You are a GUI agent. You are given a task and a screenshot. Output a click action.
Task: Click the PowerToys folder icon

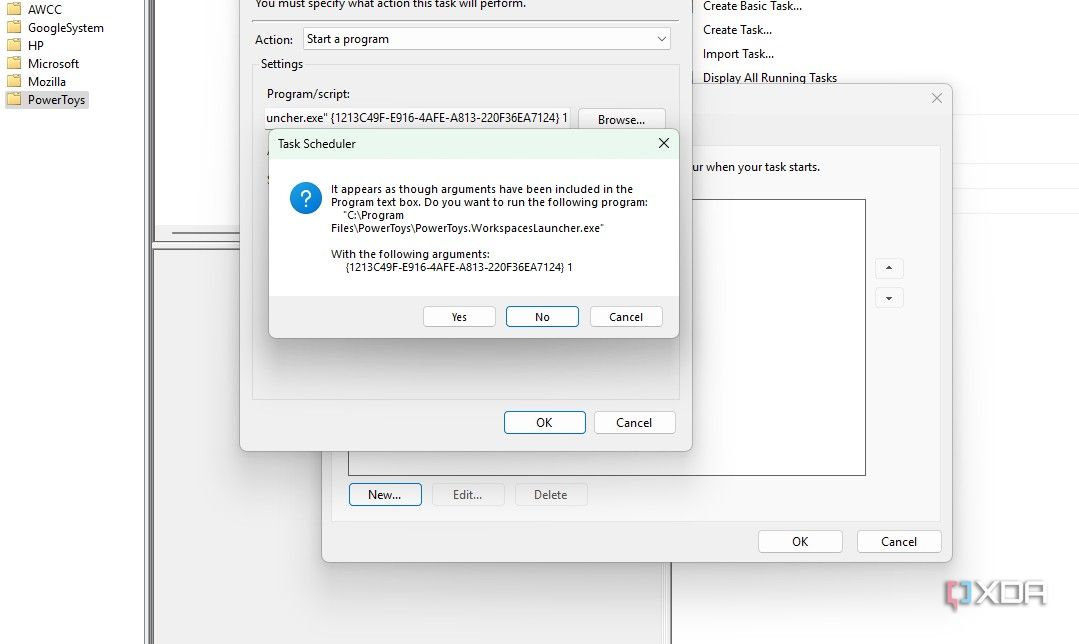14,99
